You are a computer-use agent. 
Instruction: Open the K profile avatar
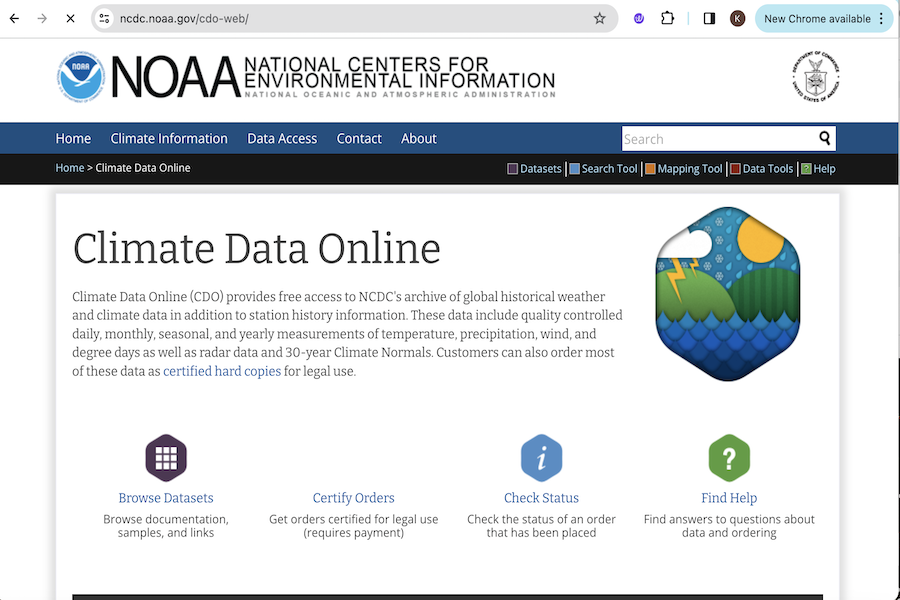737,18
